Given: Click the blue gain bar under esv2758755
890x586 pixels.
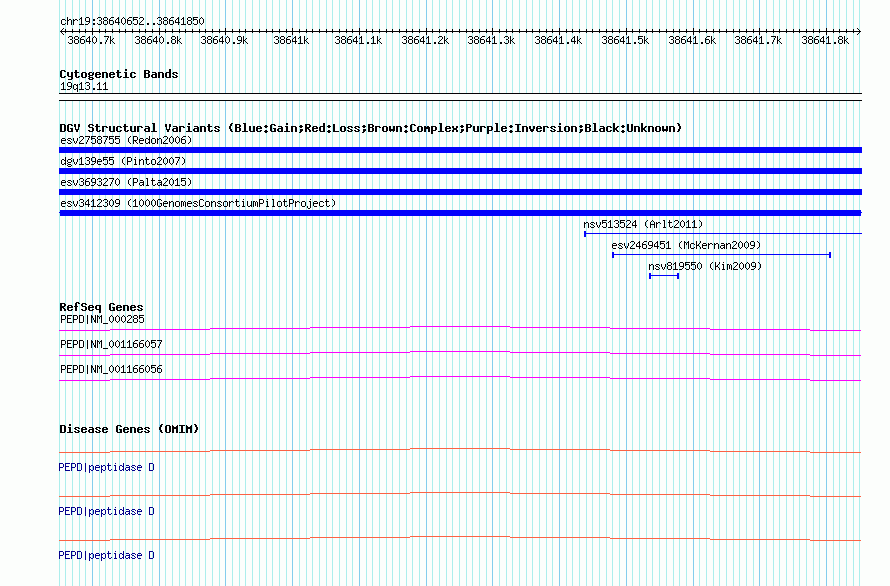Looking at the screenshot, I should [x=460, y=150].
